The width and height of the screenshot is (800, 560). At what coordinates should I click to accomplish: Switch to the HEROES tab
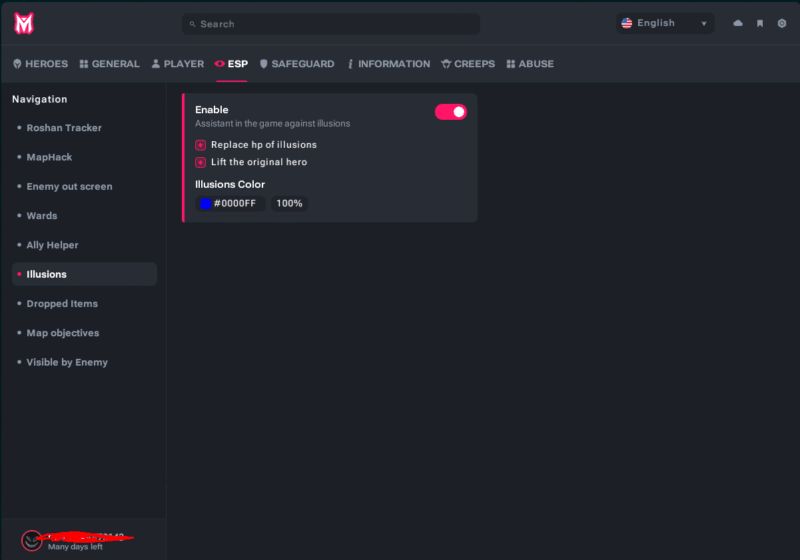pos(40,64)
